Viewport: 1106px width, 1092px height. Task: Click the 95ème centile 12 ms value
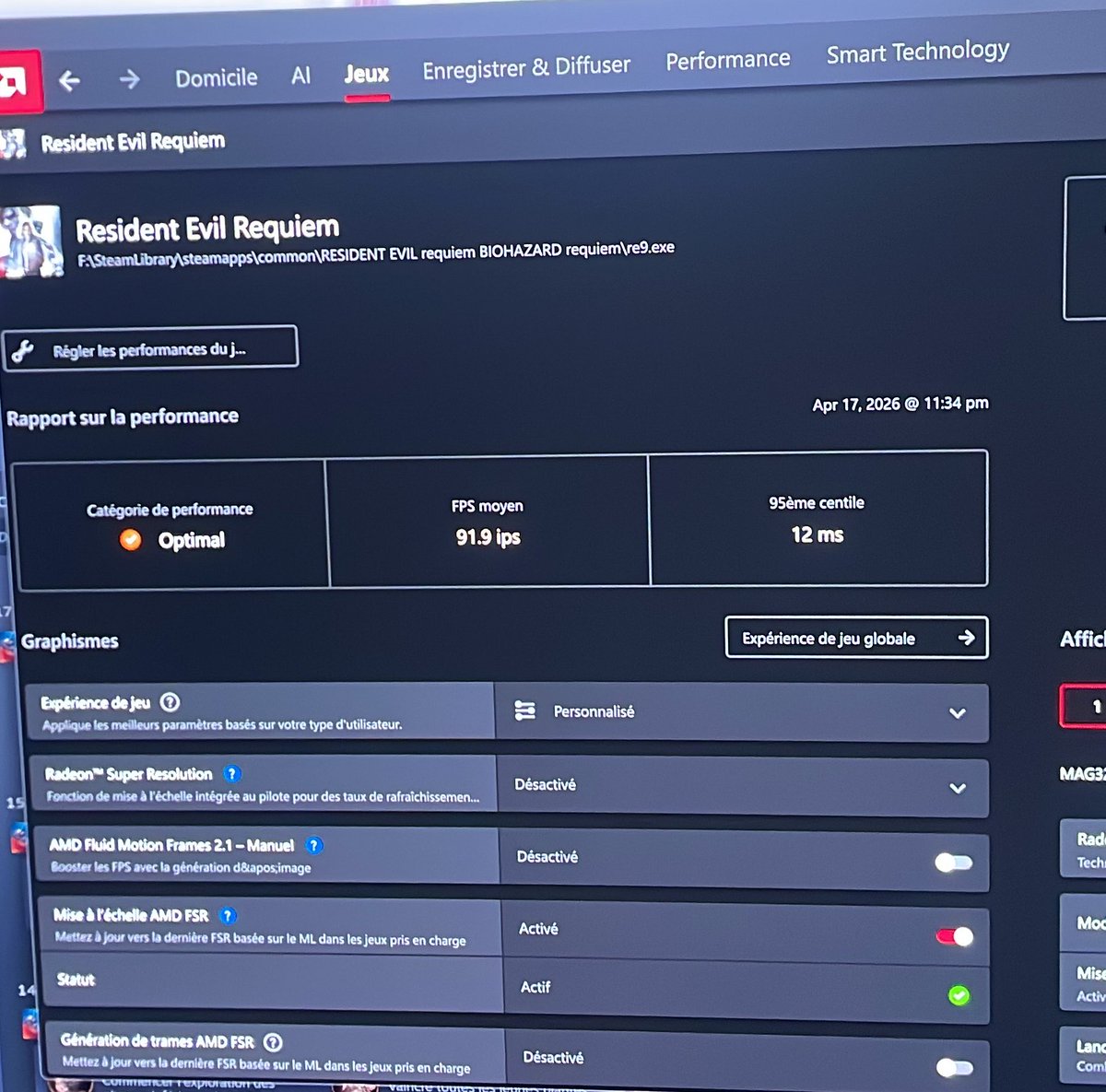click(818, 534)
